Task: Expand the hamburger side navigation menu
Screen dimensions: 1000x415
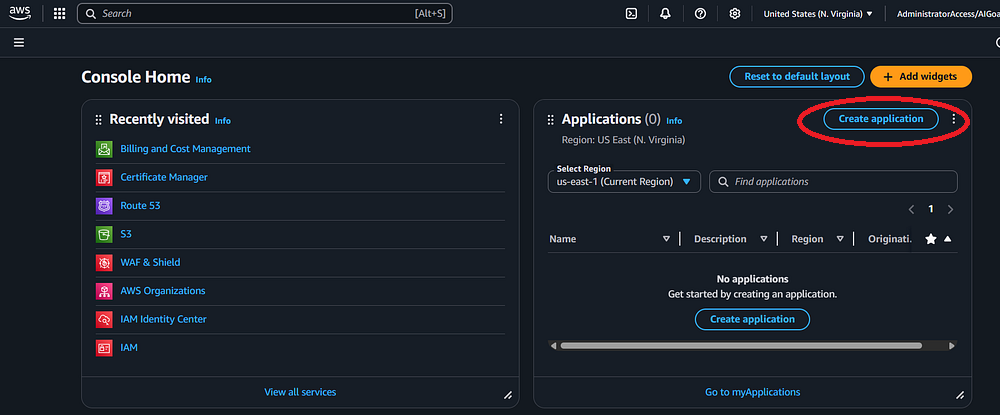Action: [19, 43]
